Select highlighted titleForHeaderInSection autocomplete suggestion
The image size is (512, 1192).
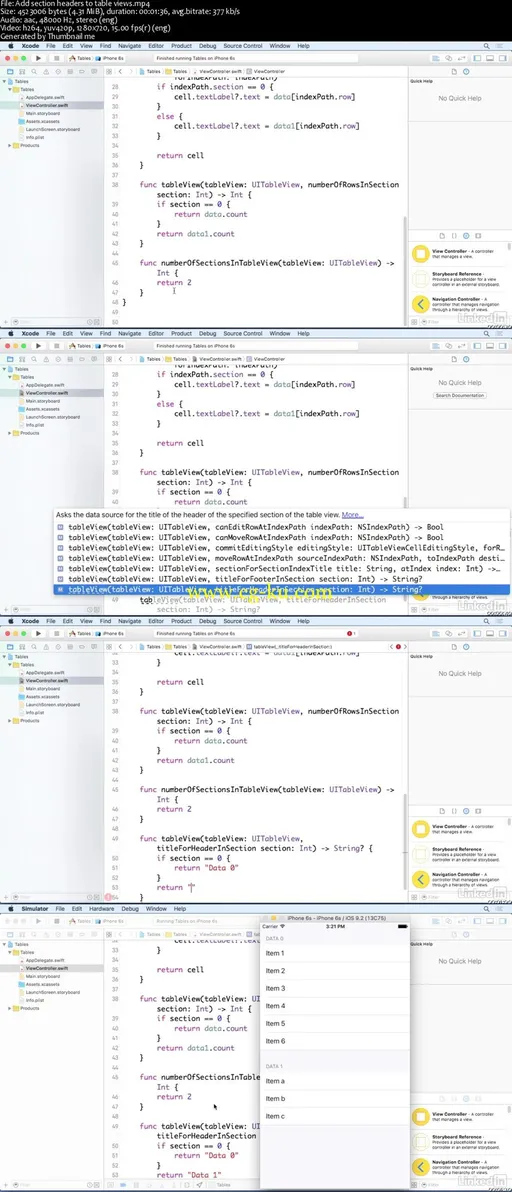283,589
